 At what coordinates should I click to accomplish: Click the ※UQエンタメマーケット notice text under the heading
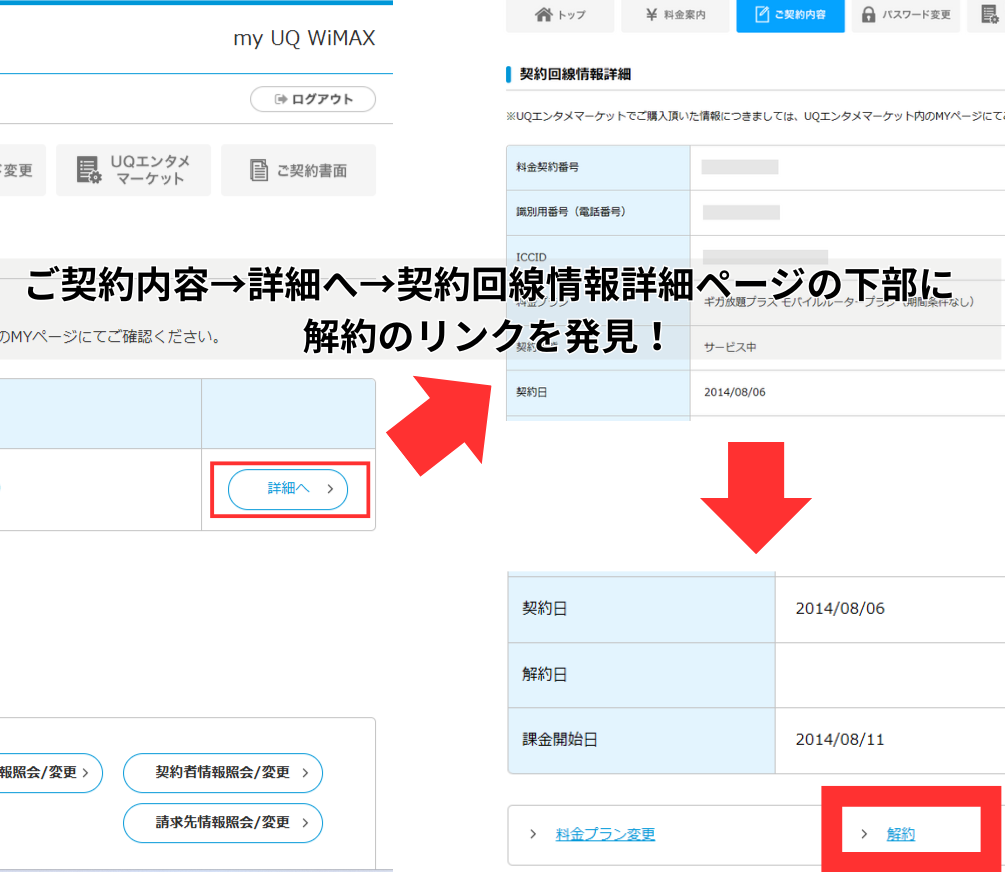coord(755,116)
